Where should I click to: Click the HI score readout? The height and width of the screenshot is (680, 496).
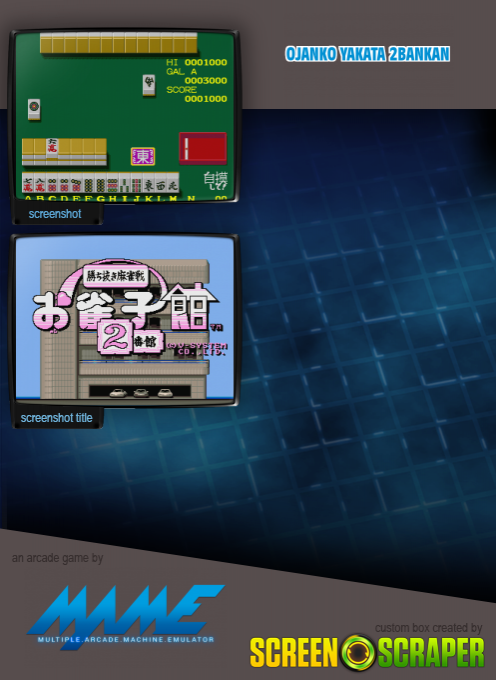(197, 62)
